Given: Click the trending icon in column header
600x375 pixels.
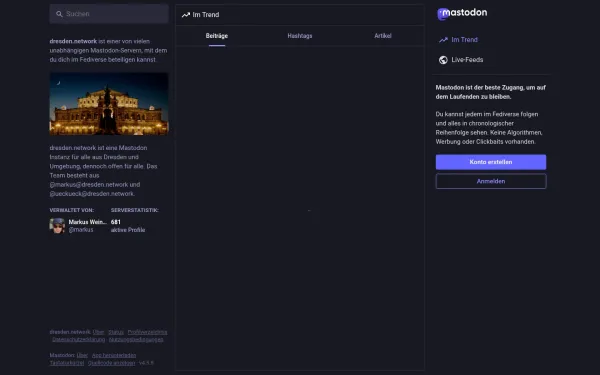Looking at the screenshot, I should tap(186, 15).
